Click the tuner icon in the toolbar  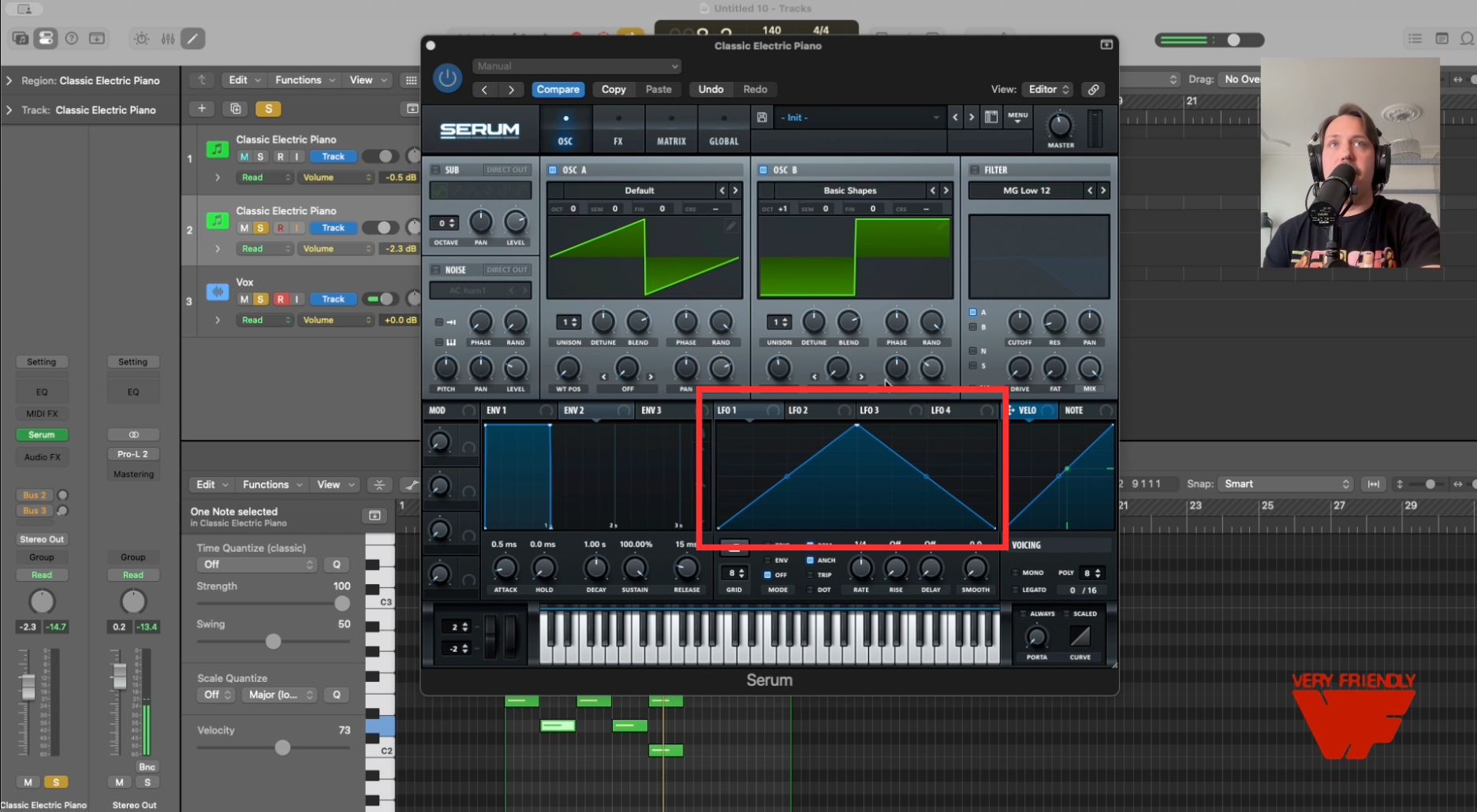tap(141, 38)
